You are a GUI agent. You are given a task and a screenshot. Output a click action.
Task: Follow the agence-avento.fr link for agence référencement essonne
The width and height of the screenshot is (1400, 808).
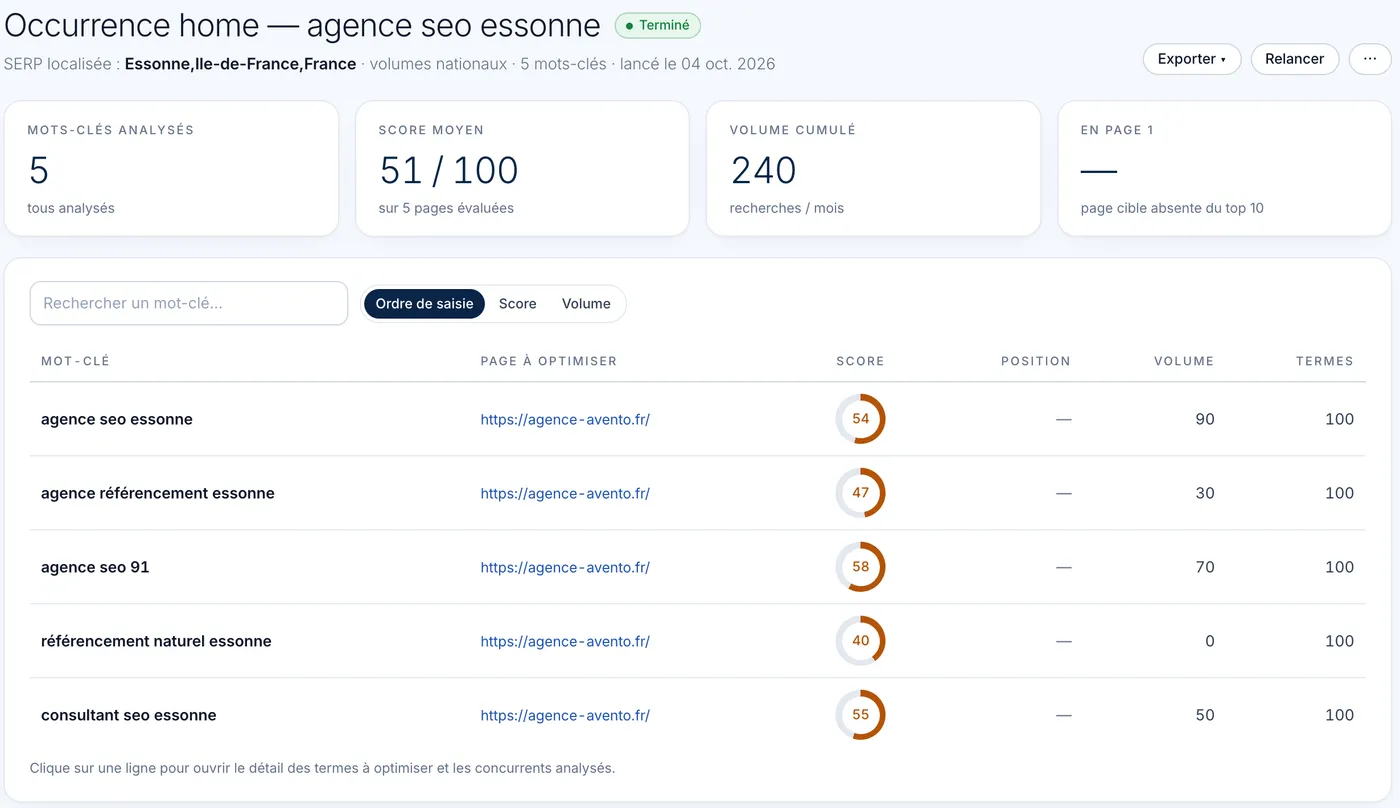[565, 494]
